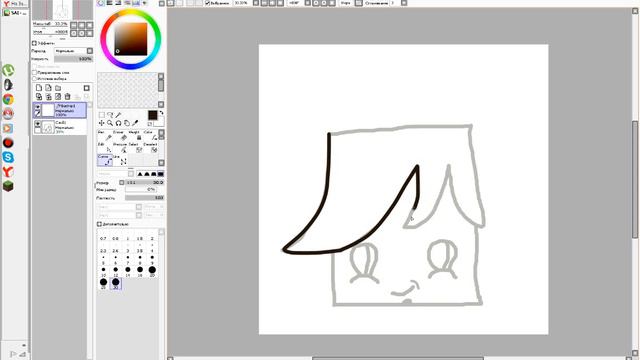Select the Linework1 layer

point(60,110)
